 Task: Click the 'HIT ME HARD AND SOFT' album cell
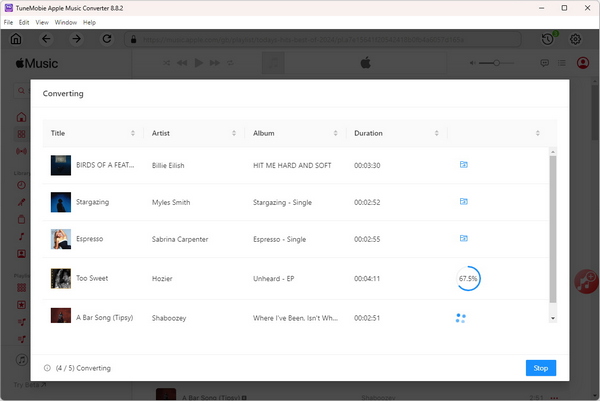[292, 165]
